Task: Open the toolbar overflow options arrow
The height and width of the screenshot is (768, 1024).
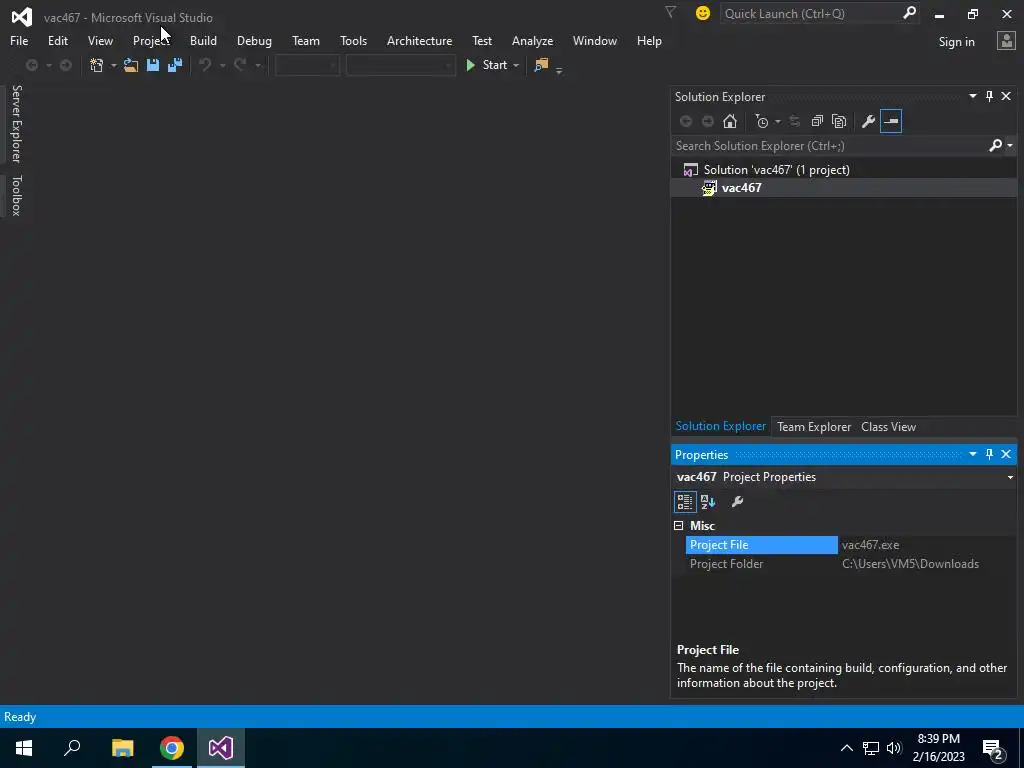Action: [559, 70]
